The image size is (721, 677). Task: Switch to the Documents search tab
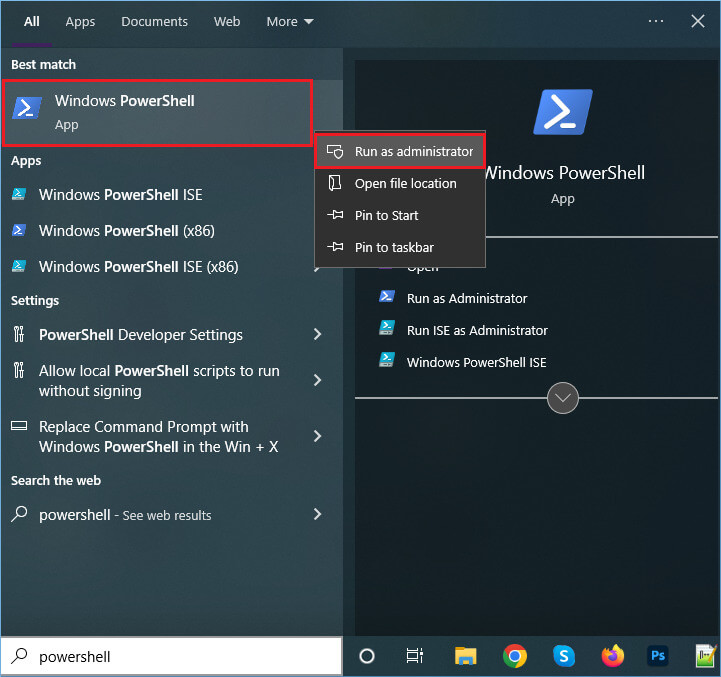pyautogui.click(x=154, y=22)
